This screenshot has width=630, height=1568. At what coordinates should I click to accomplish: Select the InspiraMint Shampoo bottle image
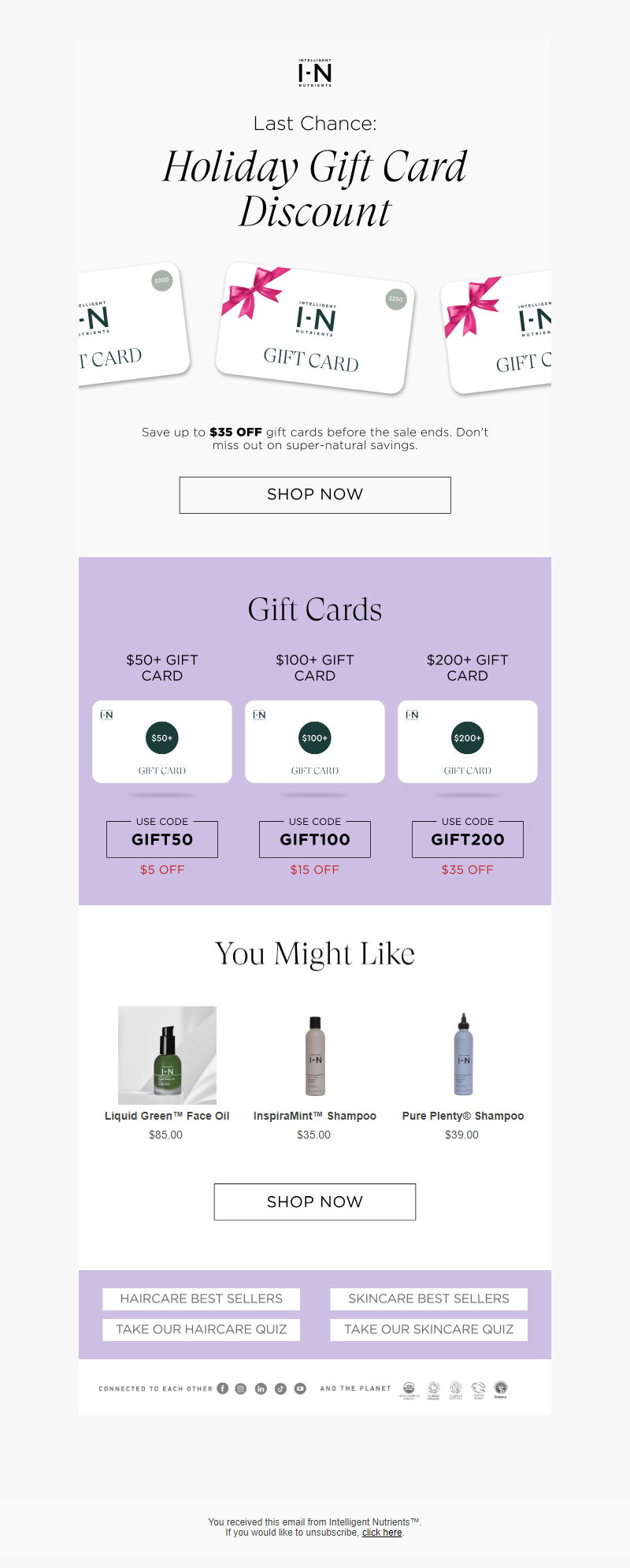coord(315,1055)
